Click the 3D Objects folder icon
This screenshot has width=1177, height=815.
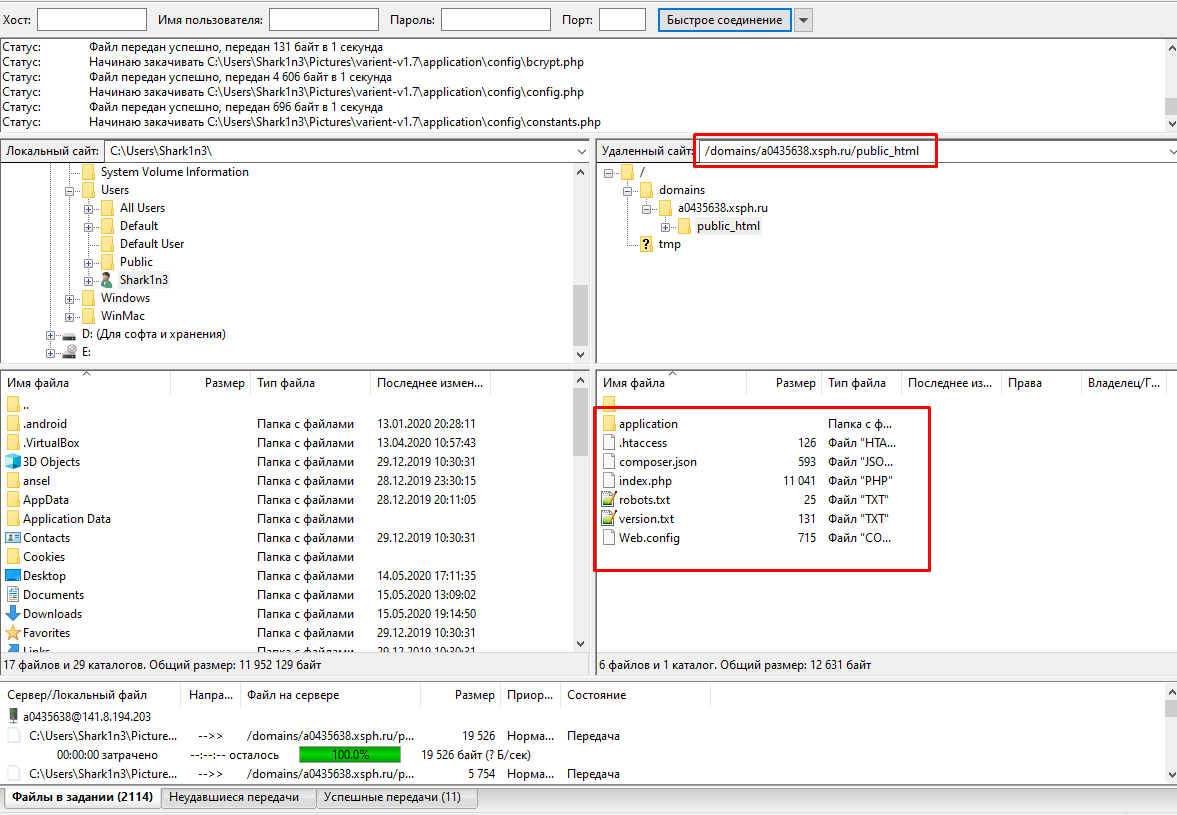coord(13,462)
